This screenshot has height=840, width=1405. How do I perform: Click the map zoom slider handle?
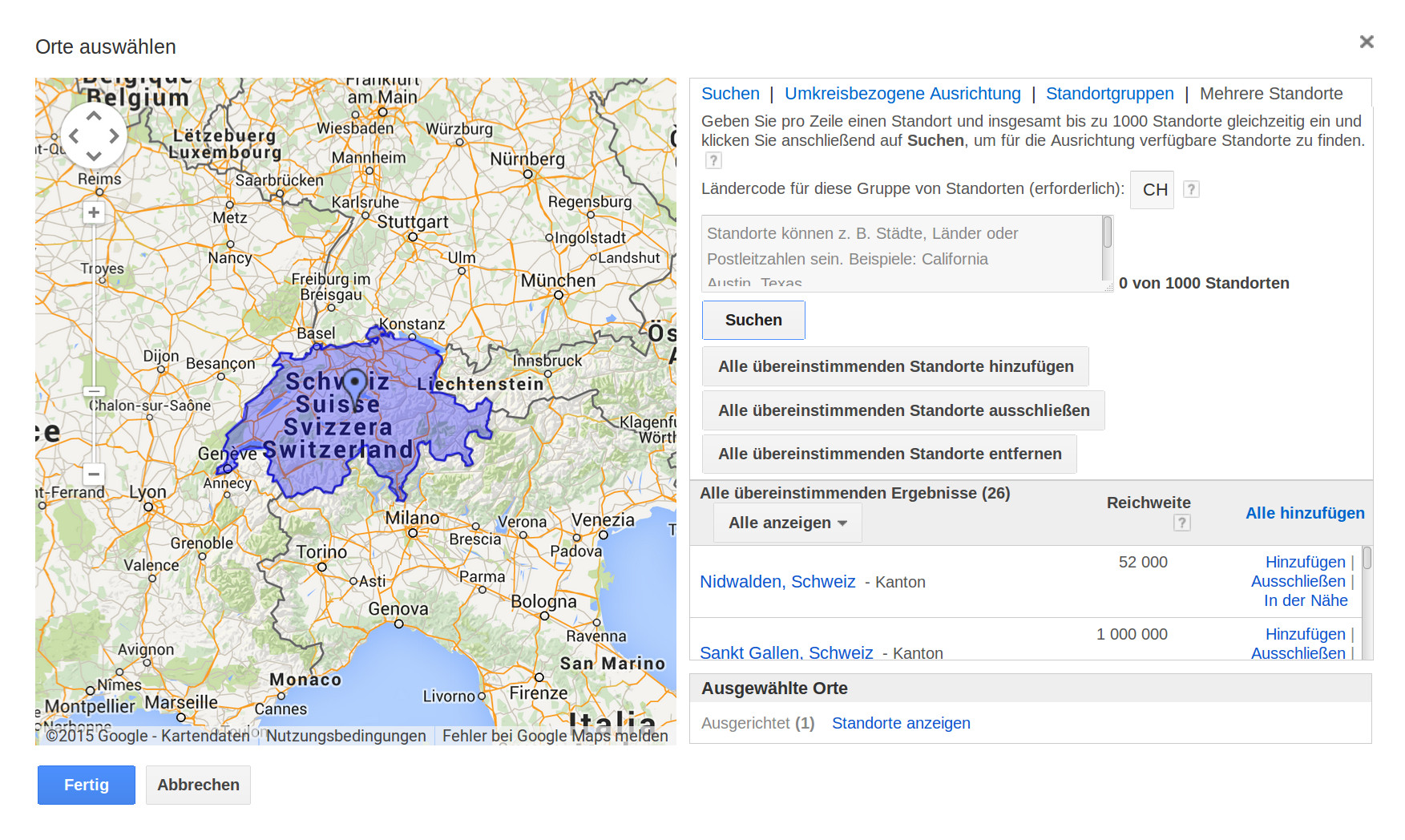(94, 391)
